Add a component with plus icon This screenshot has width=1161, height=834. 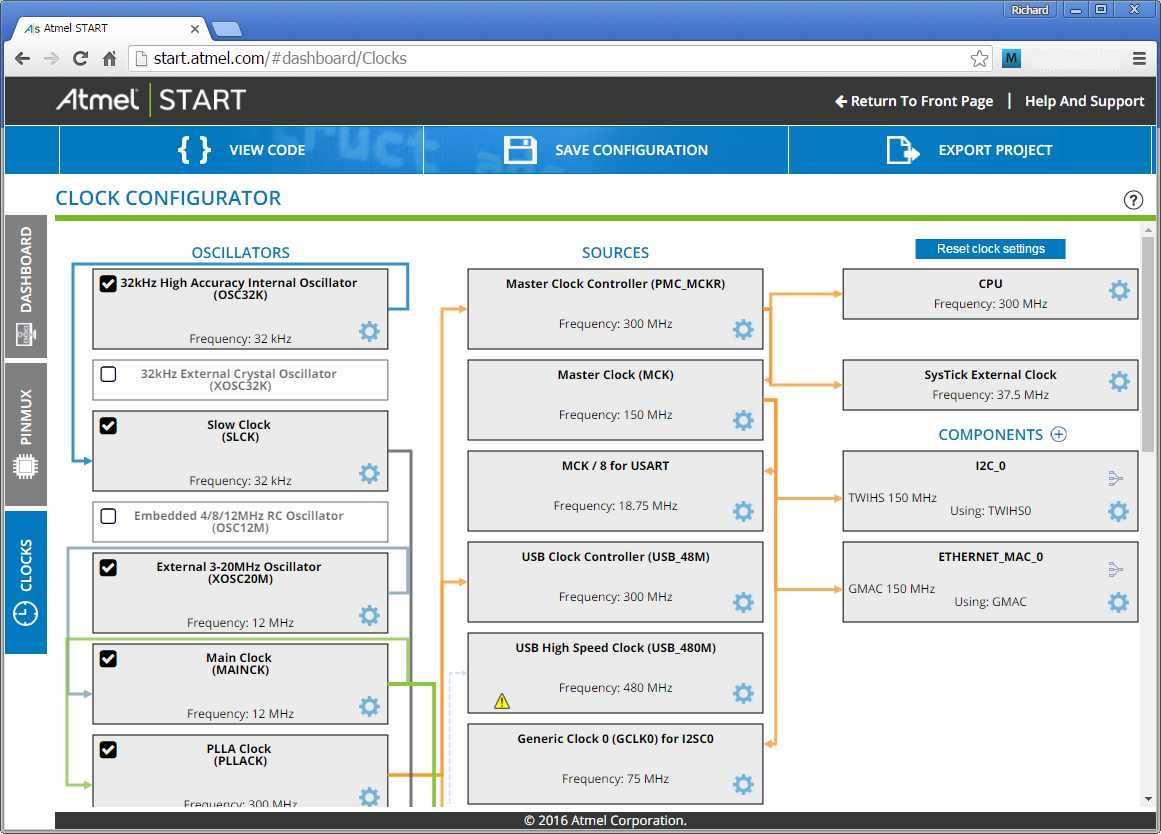coord(1059,435)
